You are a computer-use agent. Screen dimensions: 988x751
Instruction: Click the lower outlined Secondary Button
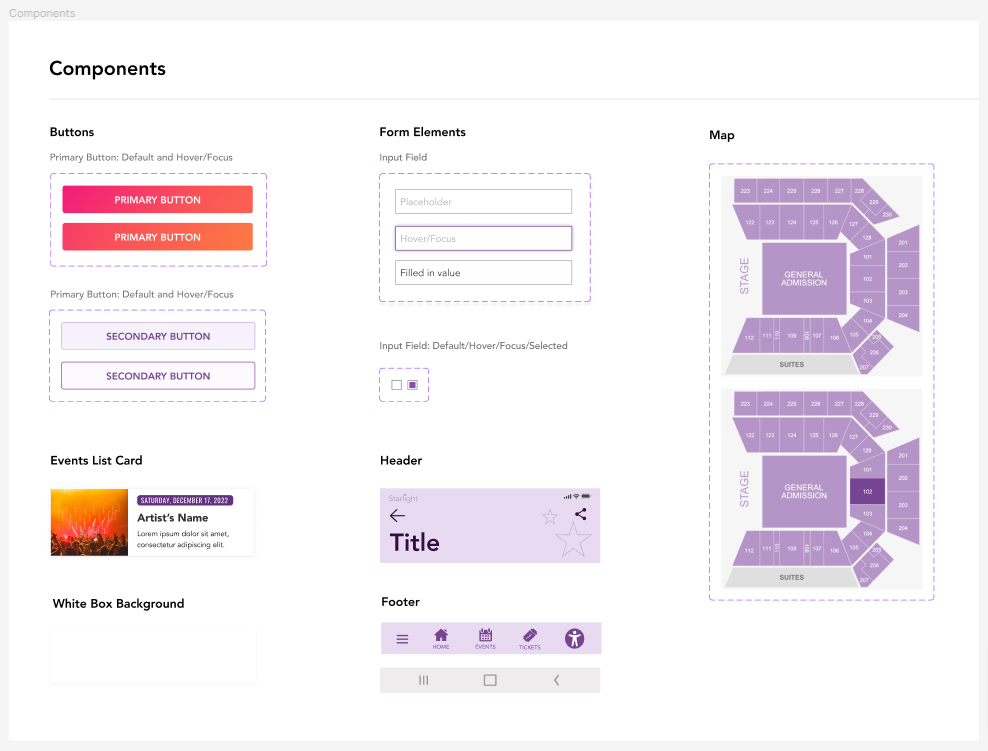click(158, 376)
